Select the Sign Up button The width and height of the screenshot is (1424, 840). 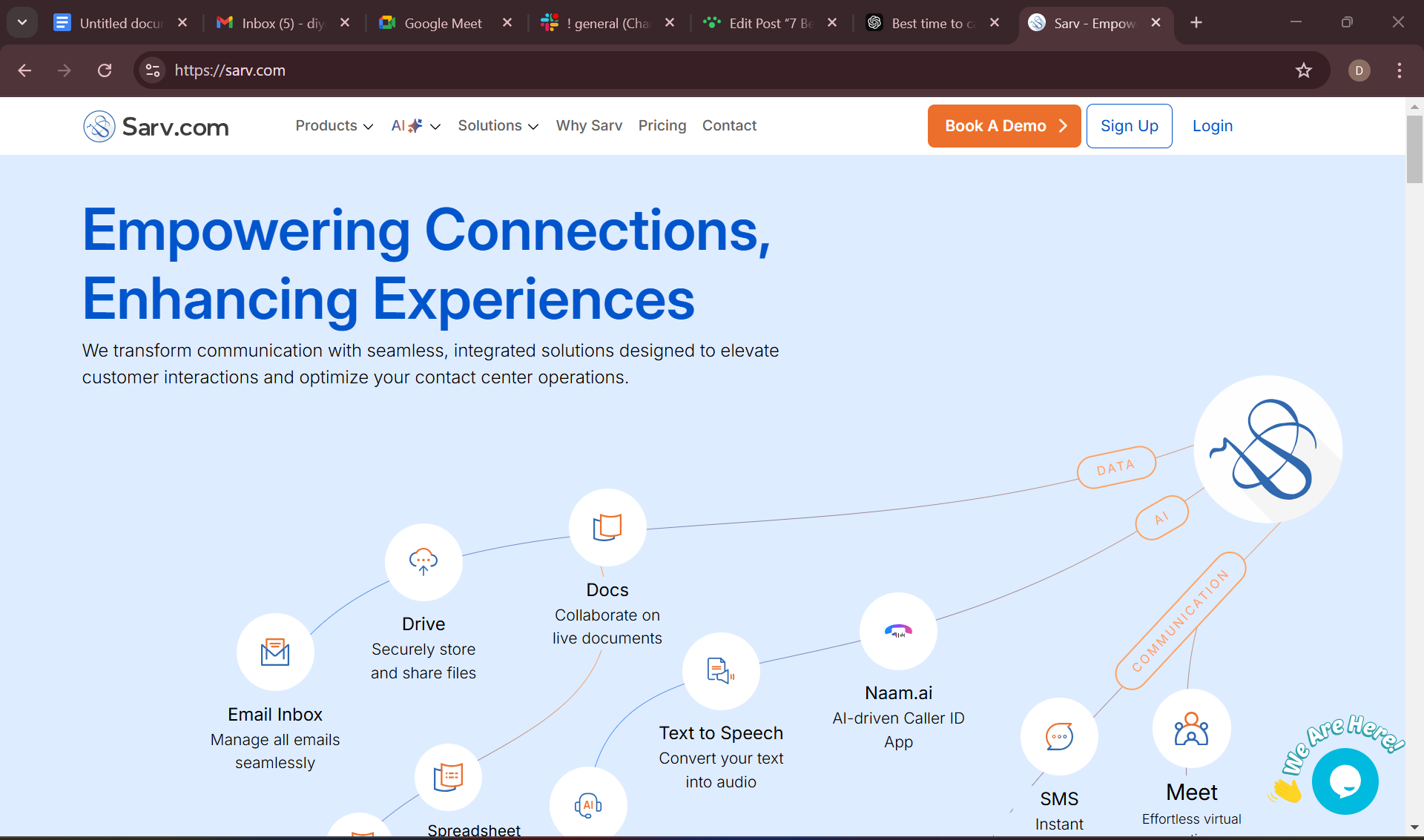point(1129,126)
